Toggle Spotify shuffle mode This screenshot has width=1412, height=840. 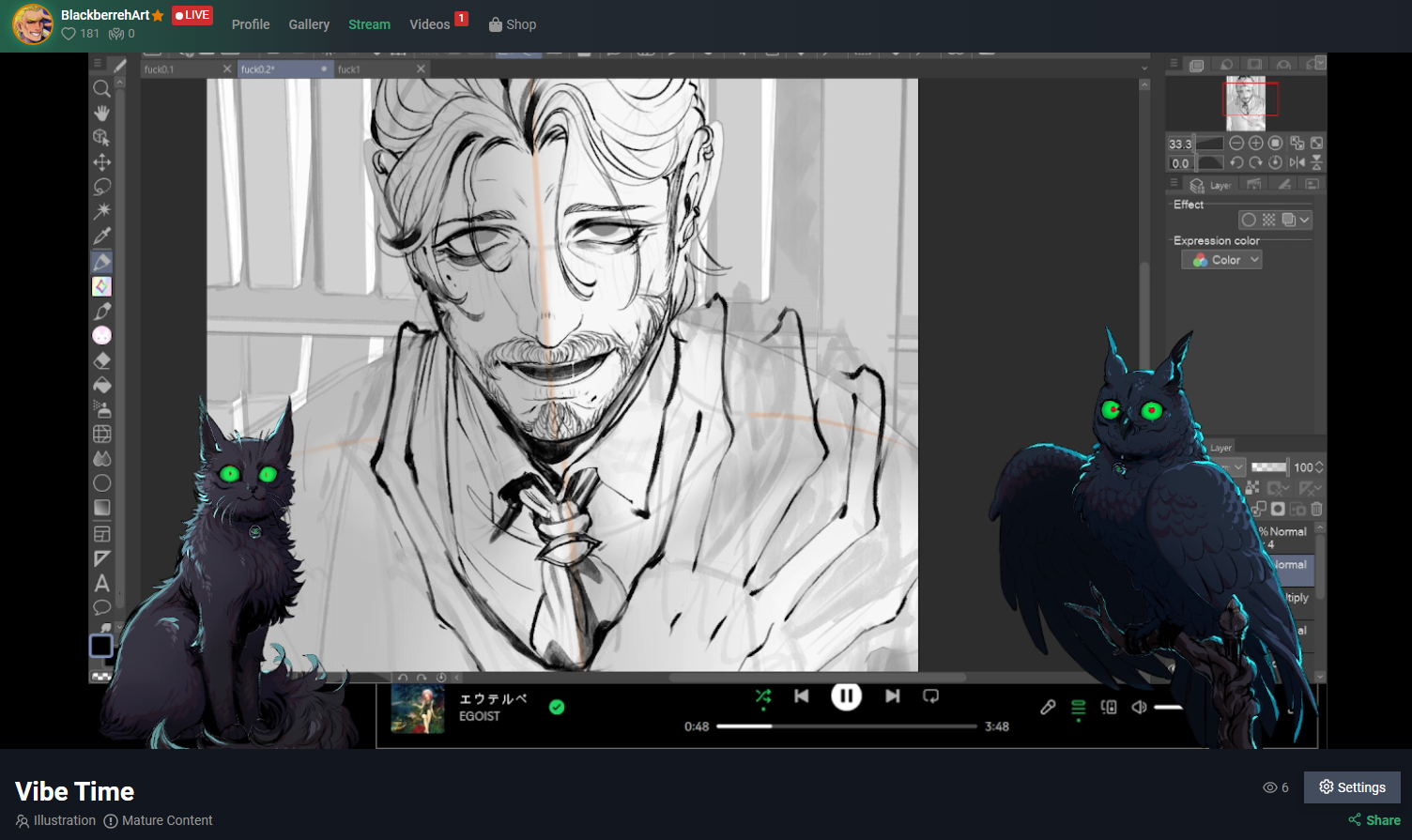(x=762, y=696)
